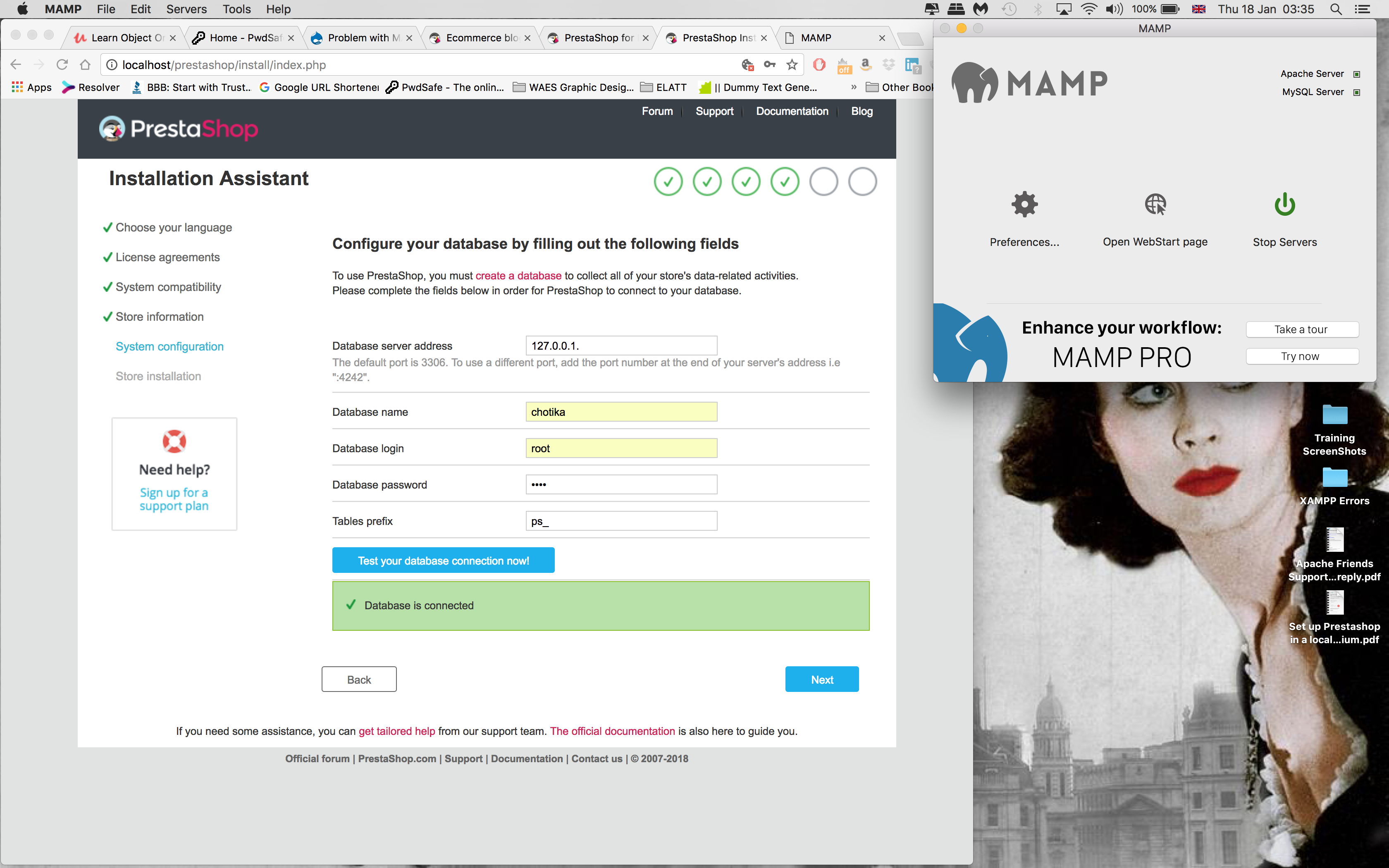Open macOS Spotlight search icon
Screen dimensions: 1389x868
pos(1336,9)
